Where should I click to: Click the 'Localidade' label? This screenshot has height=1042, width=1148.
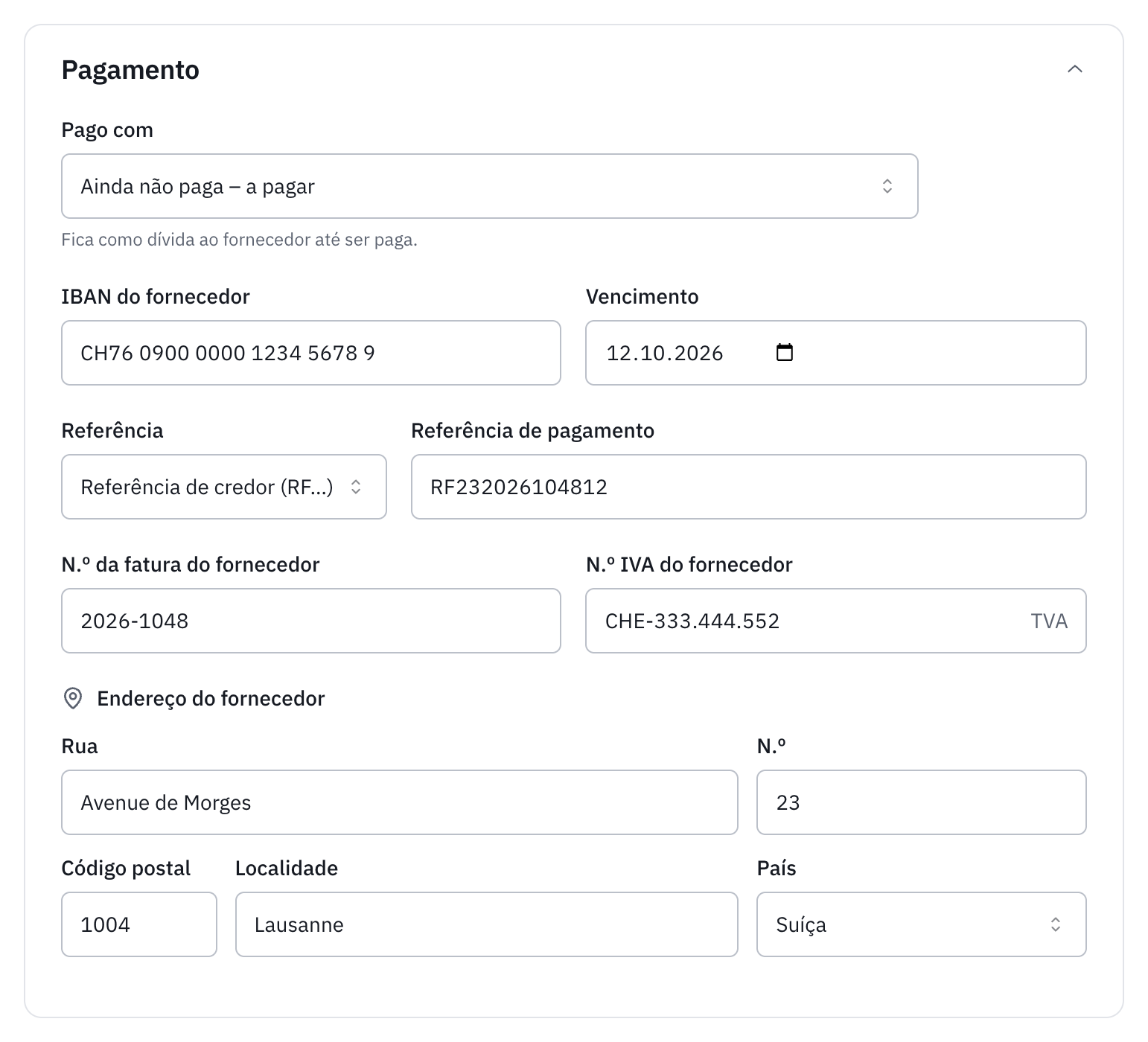tap(287, 868)
